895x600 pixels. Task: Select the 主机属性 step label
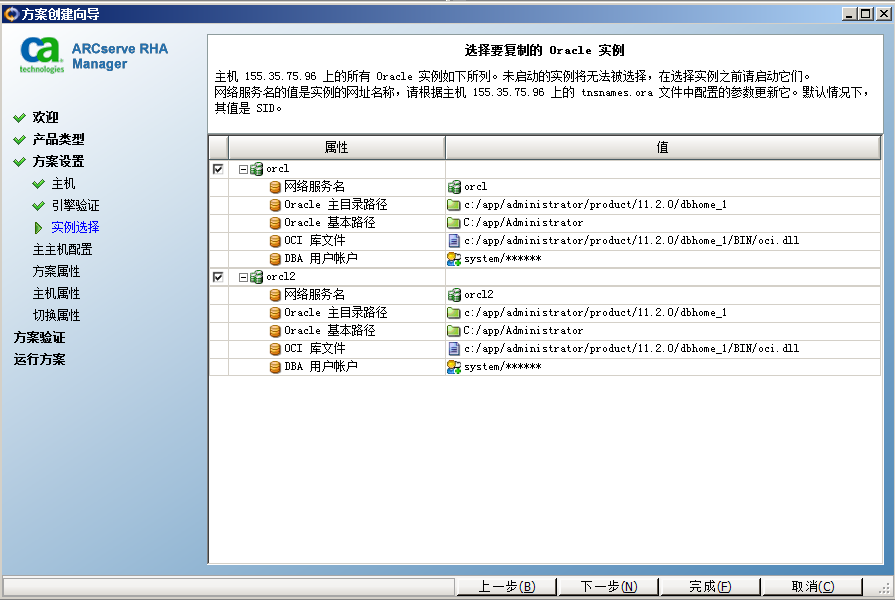tap(56, 293)
